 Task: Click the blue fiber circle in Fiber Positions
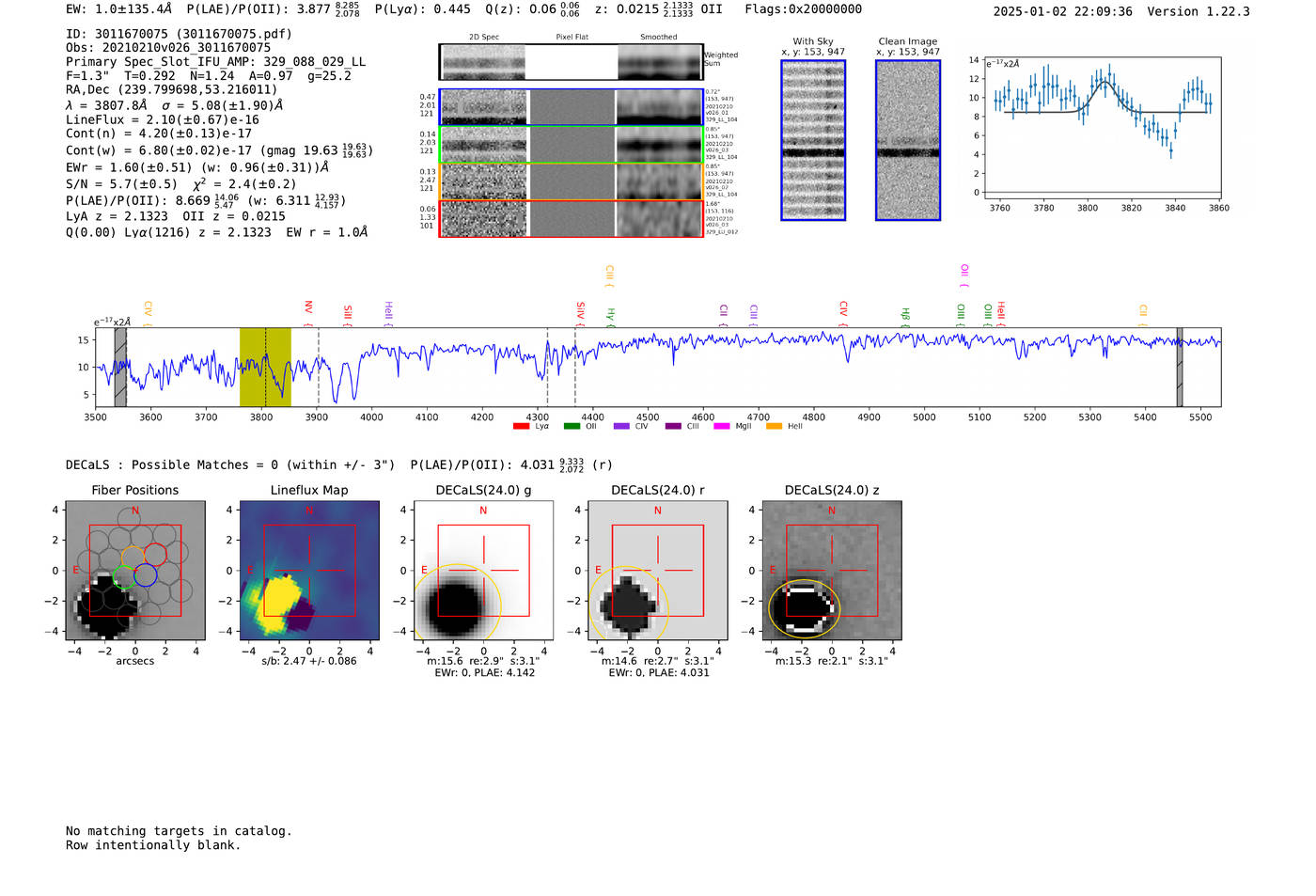tap(145, 575)
